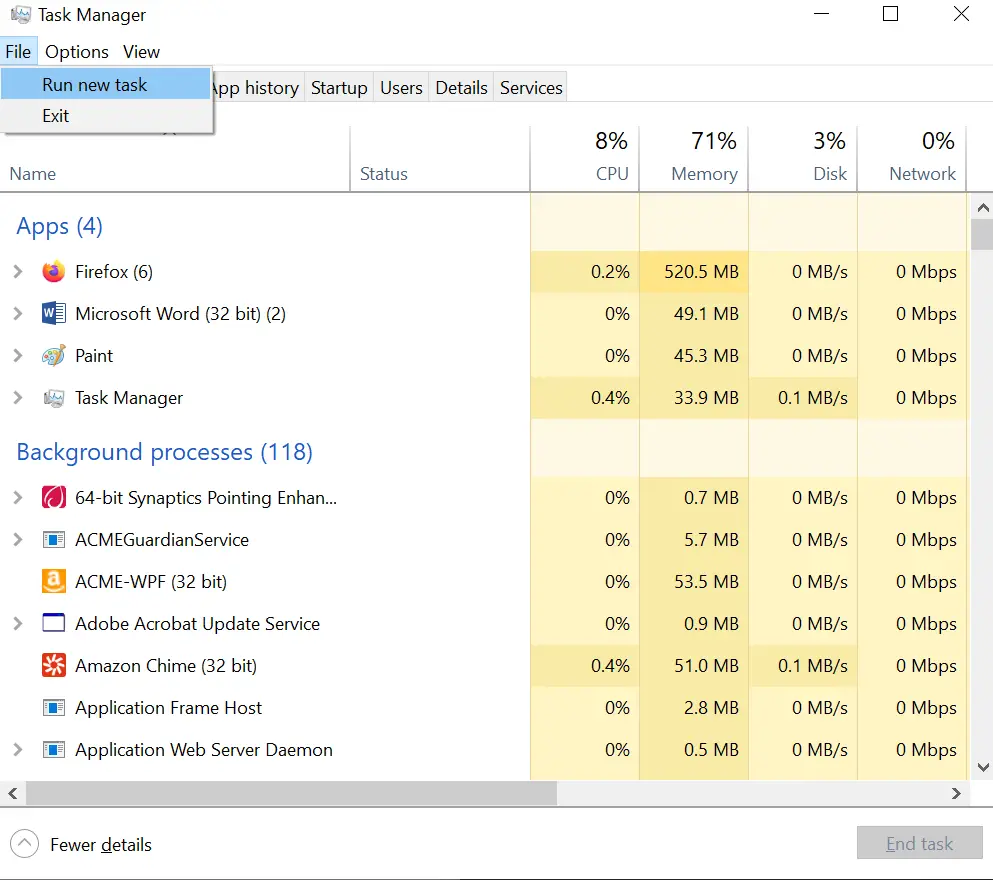Open the File menu
Viewport: 993px width, 880px height.
(x=18, y=51)
